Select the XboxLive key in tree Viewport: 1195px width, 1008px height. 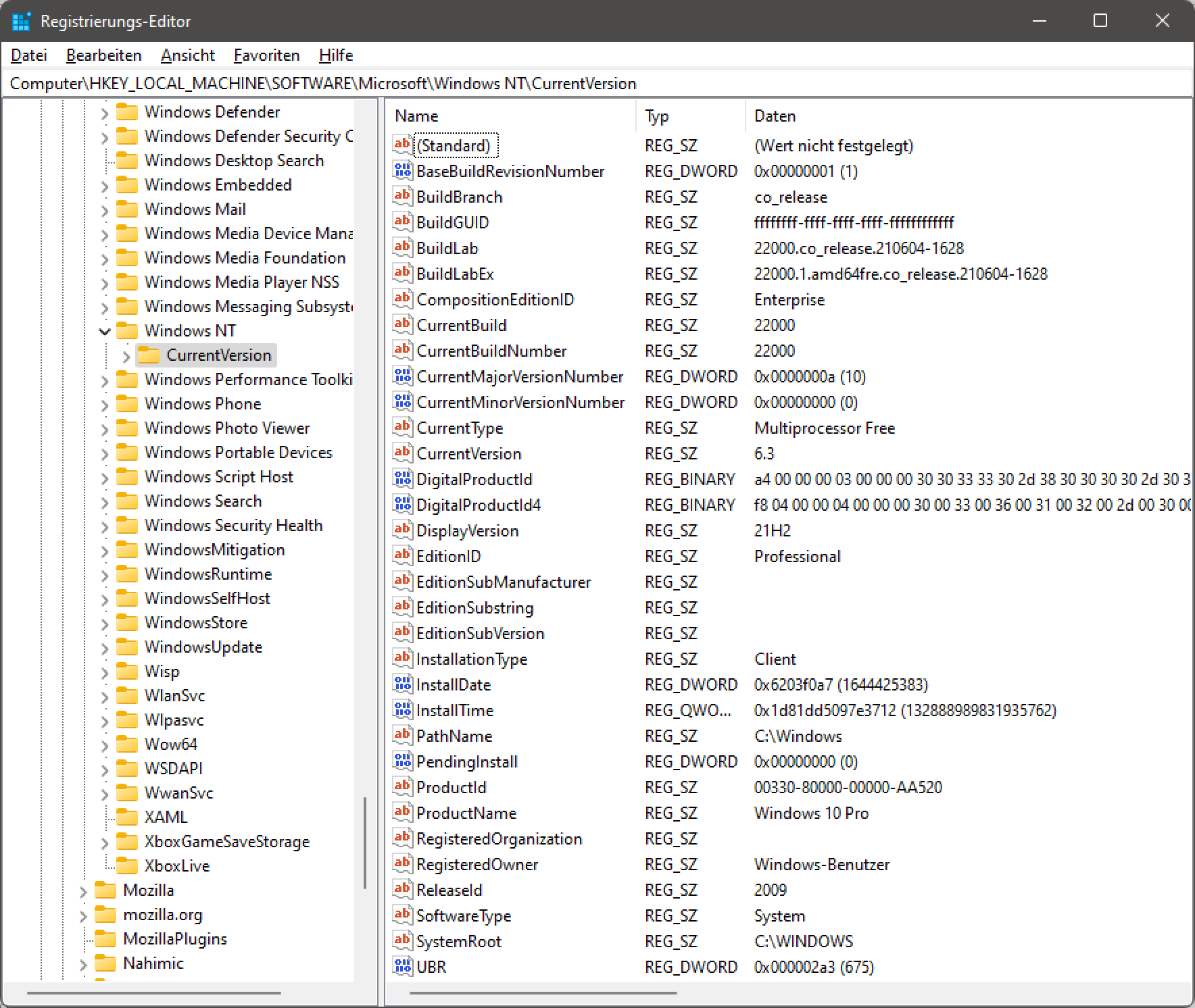(177, 866)
